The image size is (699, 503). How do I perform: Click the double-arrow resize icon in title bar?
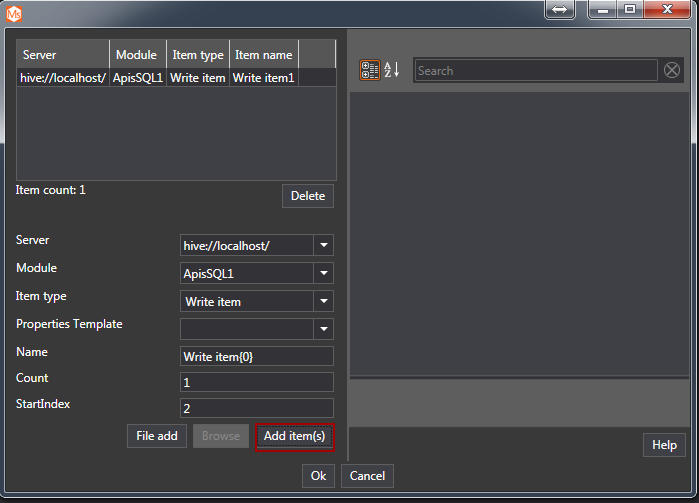click(x=559, y=10)
